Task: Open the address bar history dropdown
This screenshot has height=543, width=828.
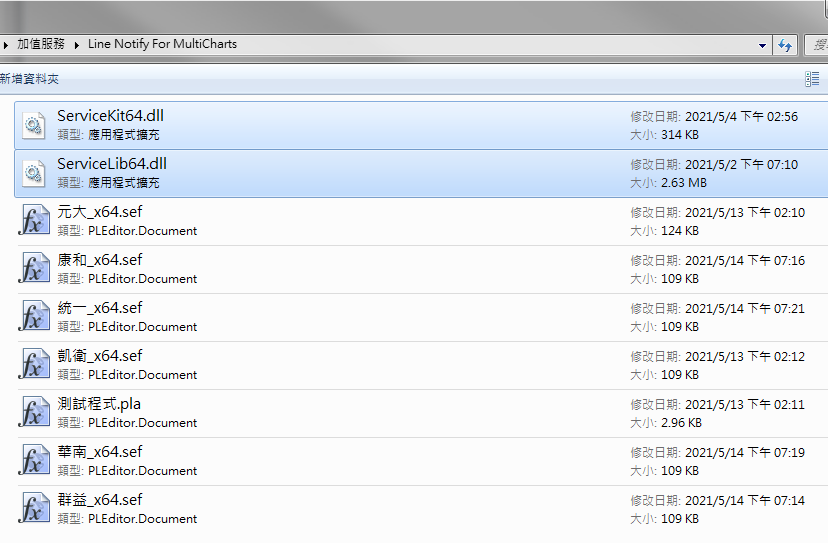Action: click(x=763, y=45)
